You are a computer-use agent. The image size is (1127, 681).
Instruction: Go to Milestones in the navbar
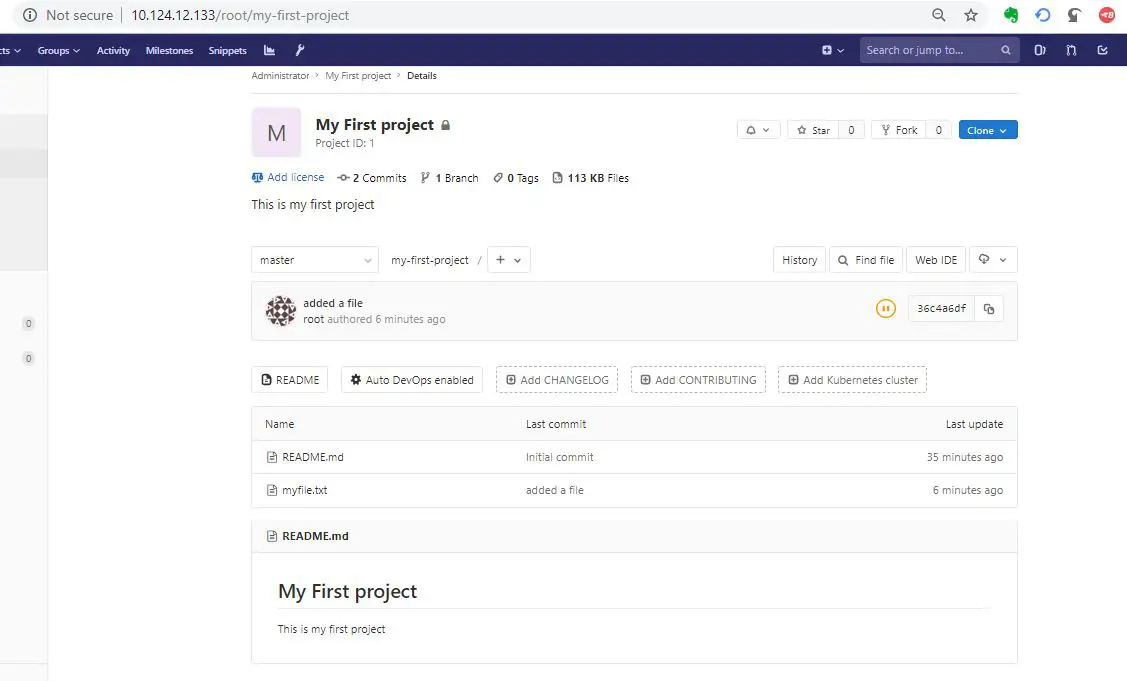click(x=169, y=50)
